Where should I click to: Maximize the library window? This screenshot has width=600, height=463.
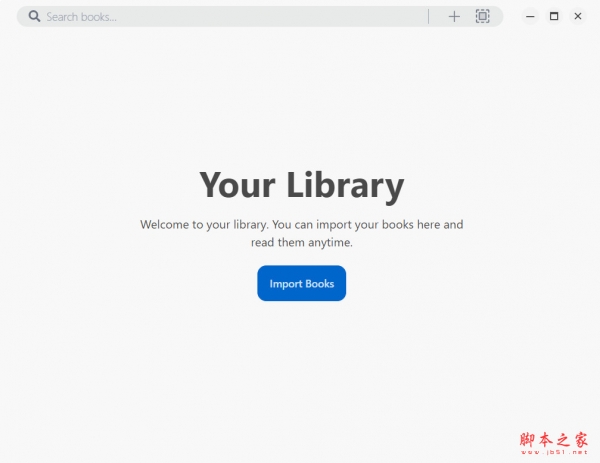coord(554,16)
